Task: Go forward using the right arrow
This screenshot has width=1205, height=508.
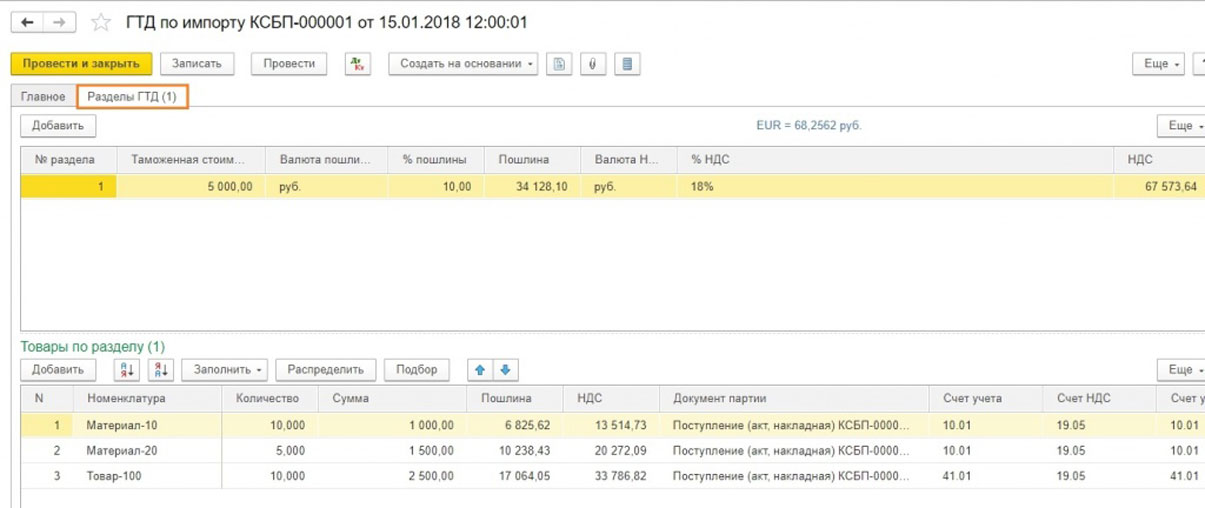Action: [60, 22]
